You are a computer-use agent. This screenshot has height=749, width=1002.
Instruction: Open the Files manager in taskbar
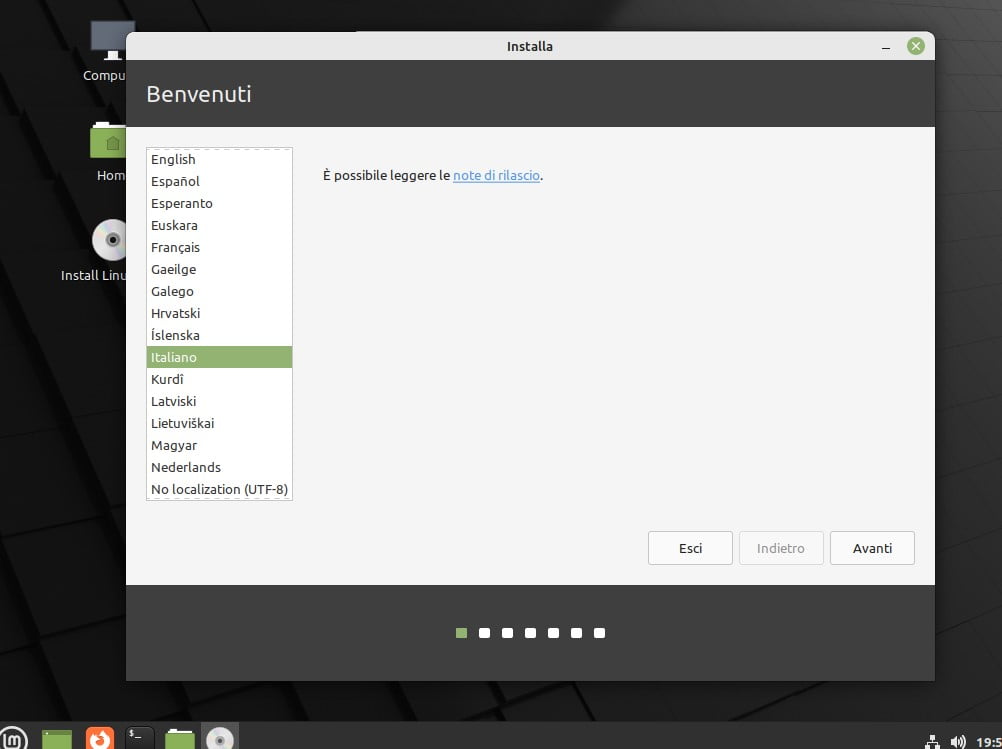(180, 739)
